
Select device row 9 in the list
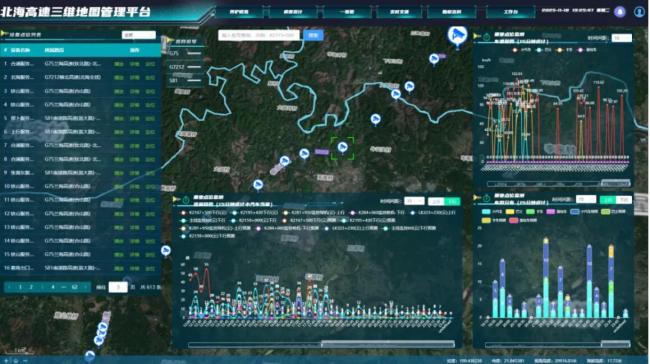[x=80, y=172]
